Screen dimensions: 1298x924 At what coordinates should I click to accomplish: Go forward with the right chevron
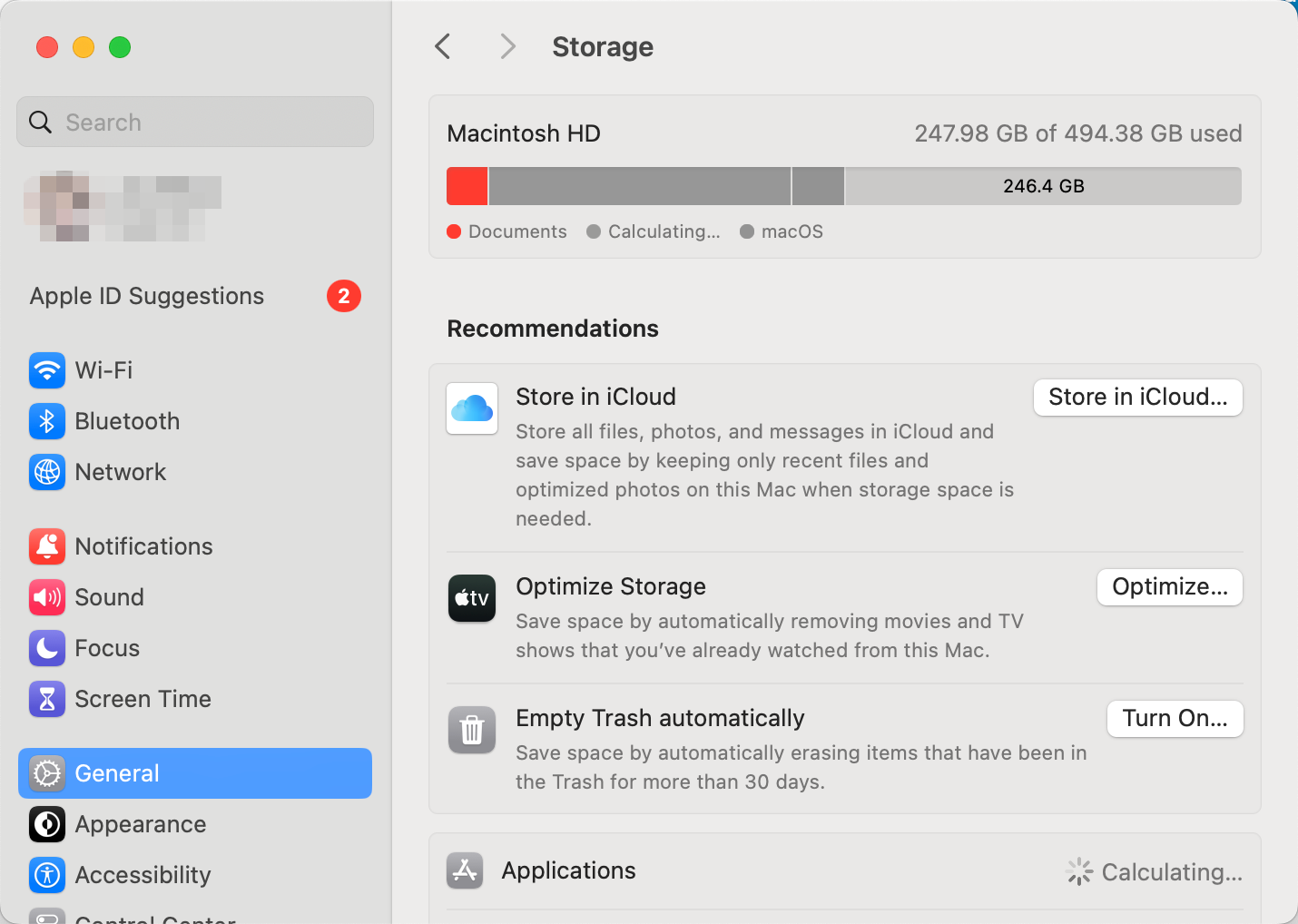point(507,46)
